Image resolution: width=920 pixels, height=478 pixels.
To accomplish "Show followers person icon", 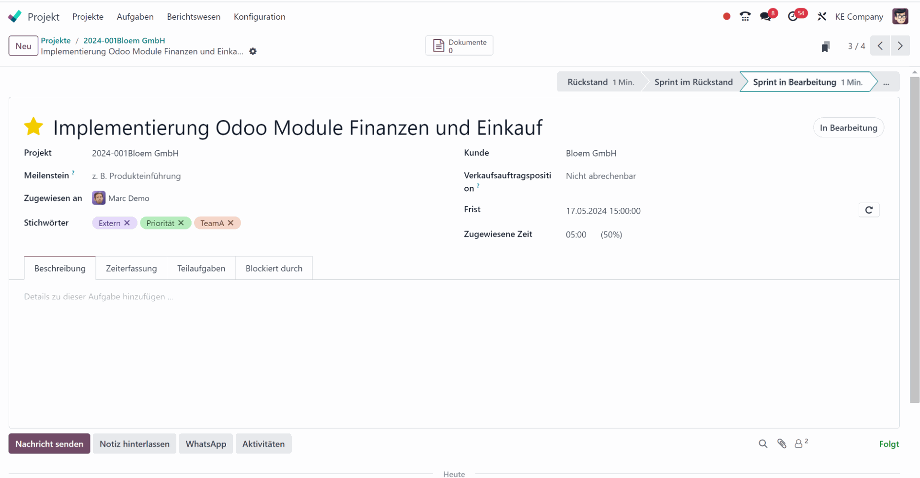I will 799,444.
